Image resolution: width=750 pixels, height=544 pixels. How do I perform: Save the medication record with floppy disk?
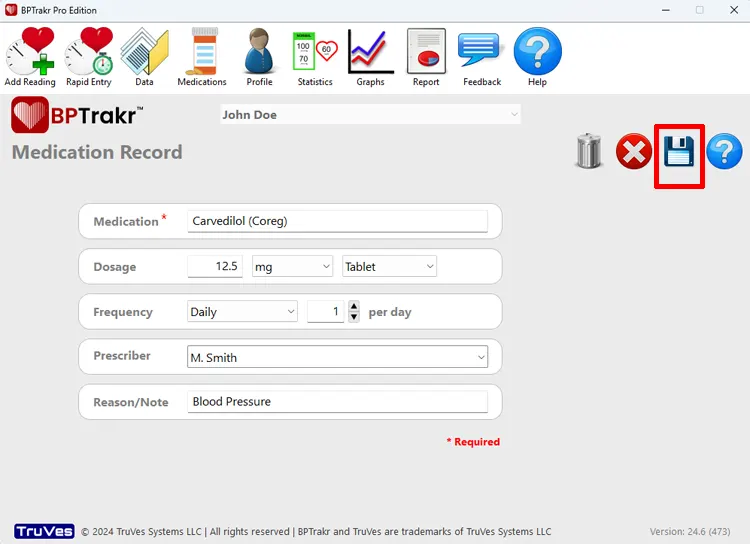(x=679, y=154)
